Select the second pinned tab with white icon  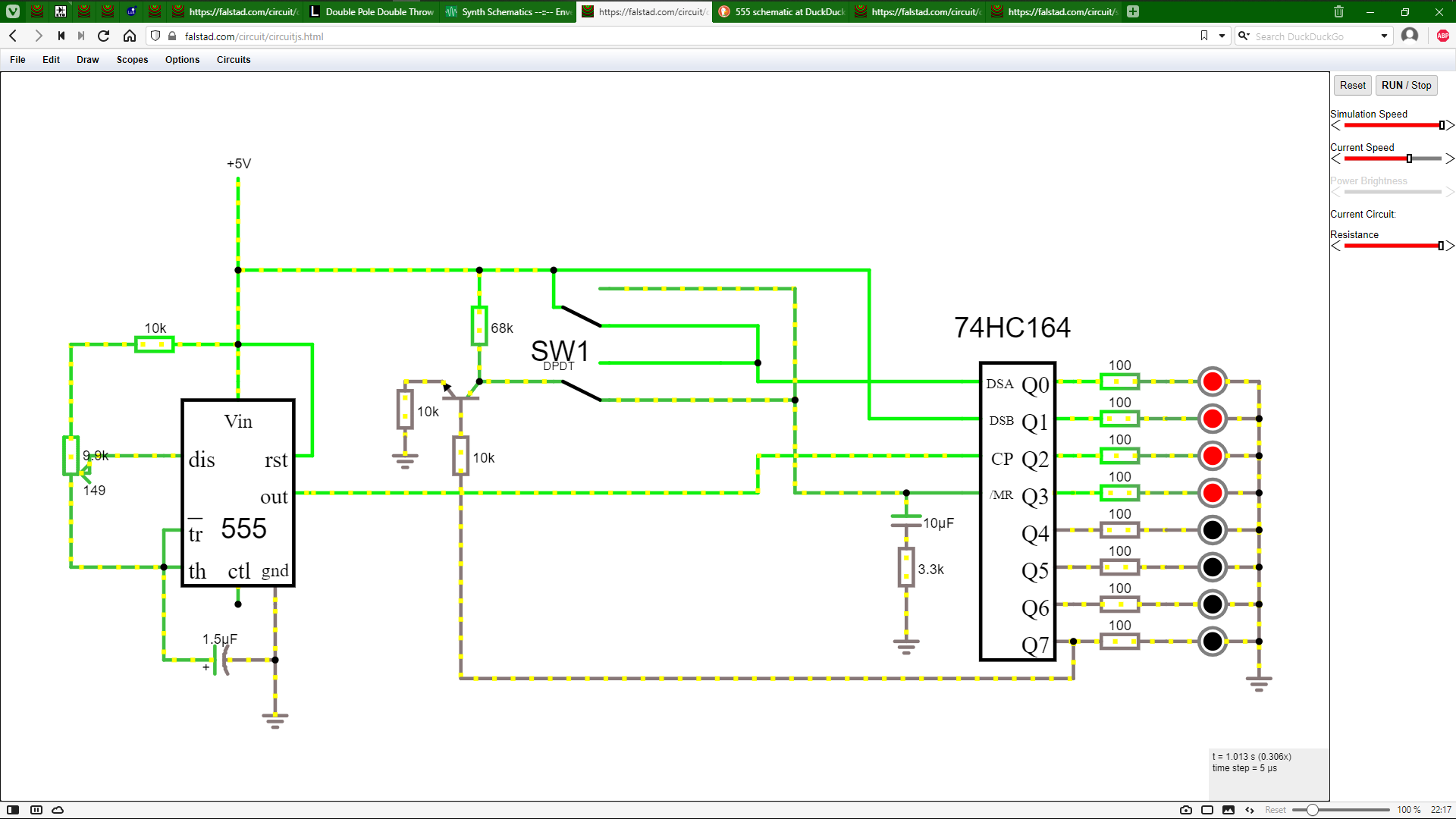click(61, 11)
